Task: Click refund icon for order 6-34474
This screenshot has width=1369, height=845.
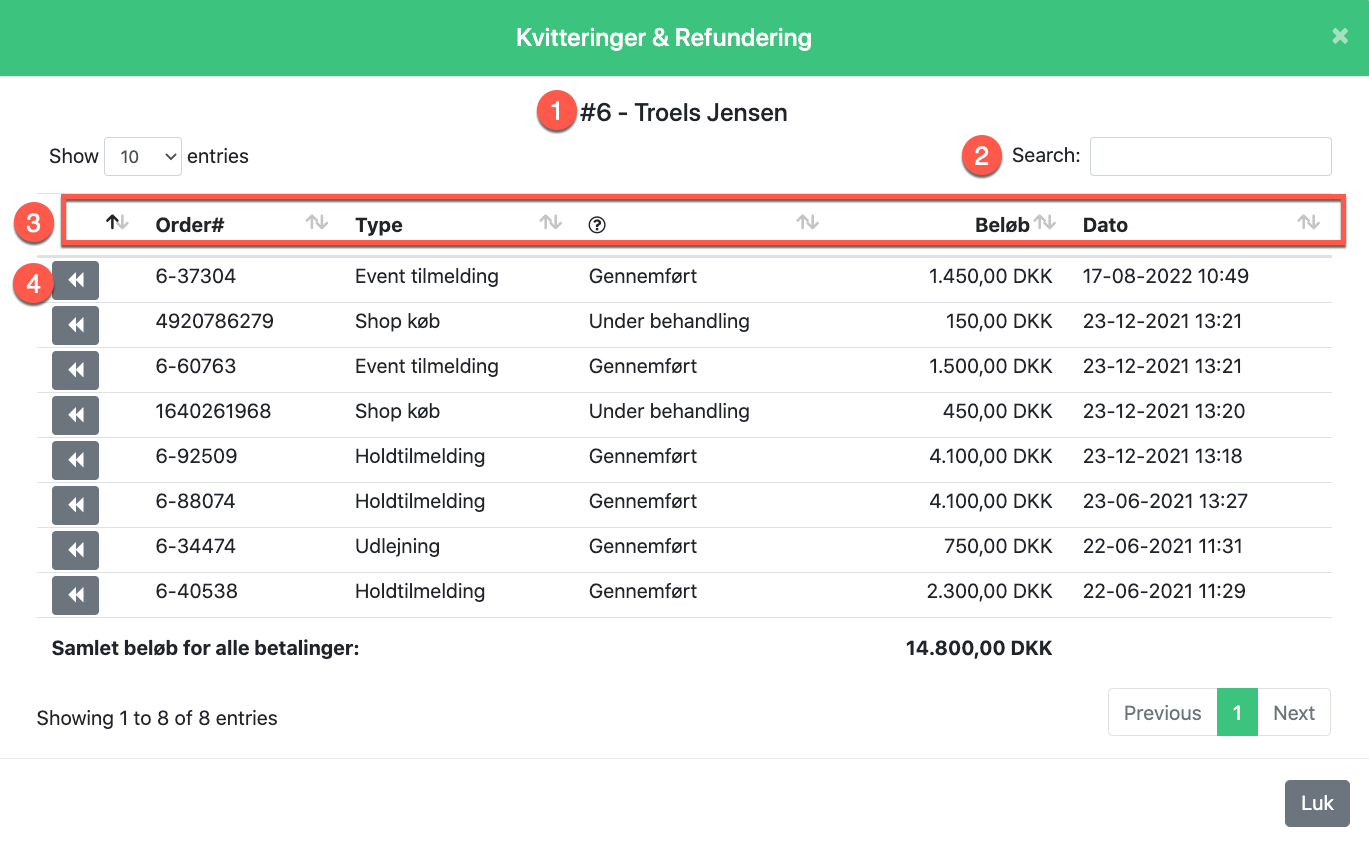Action: pyautogui.click(x=75, y=551)
